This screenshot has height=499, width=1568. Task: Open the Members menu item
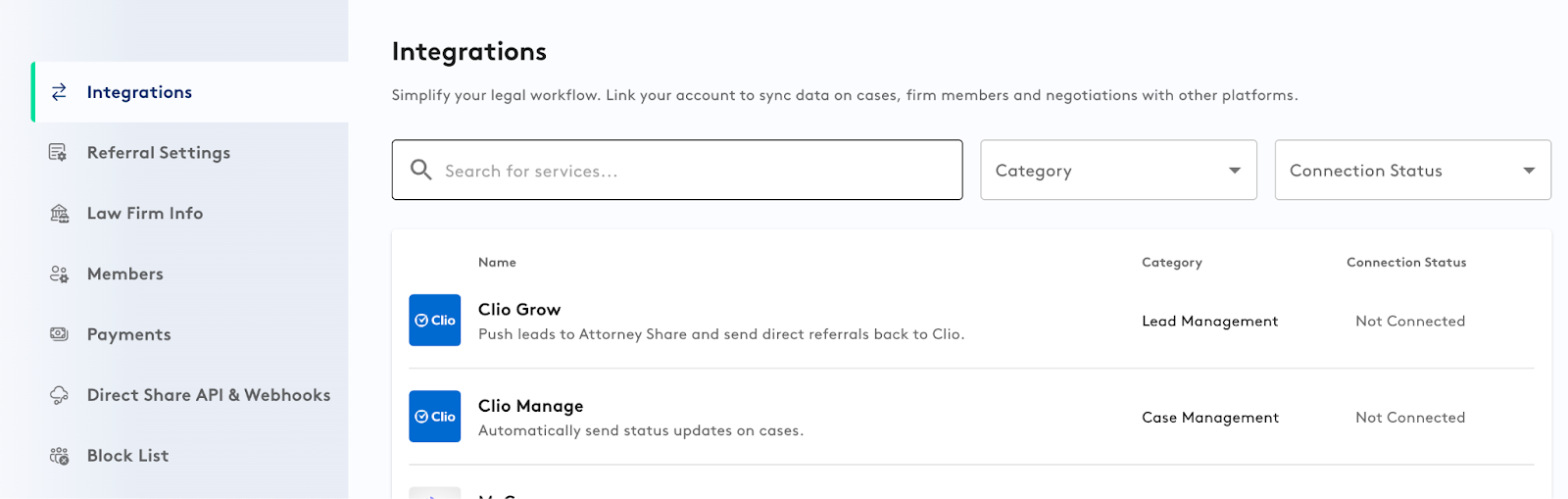[124, 274]
